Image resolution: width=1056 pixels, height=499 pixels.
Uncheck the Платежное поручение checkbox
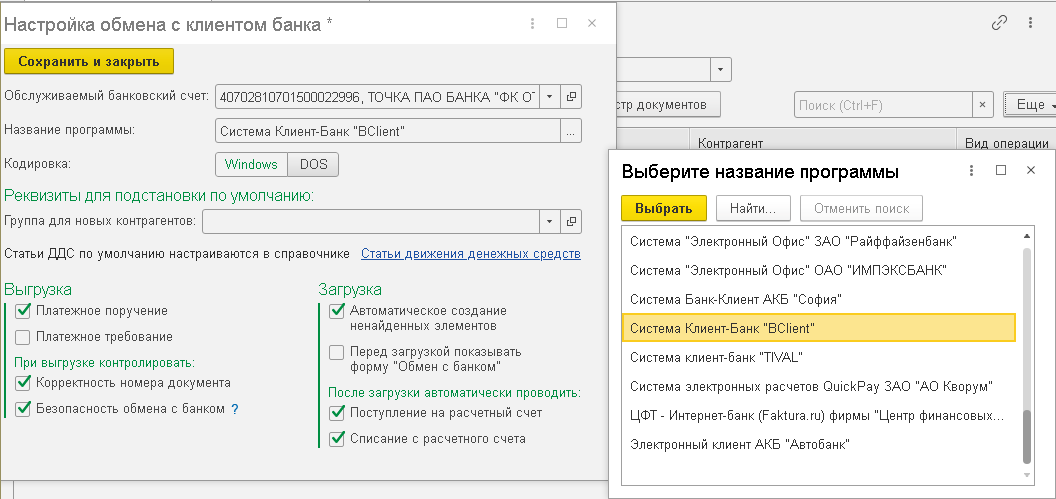click(x=24, y=311)
